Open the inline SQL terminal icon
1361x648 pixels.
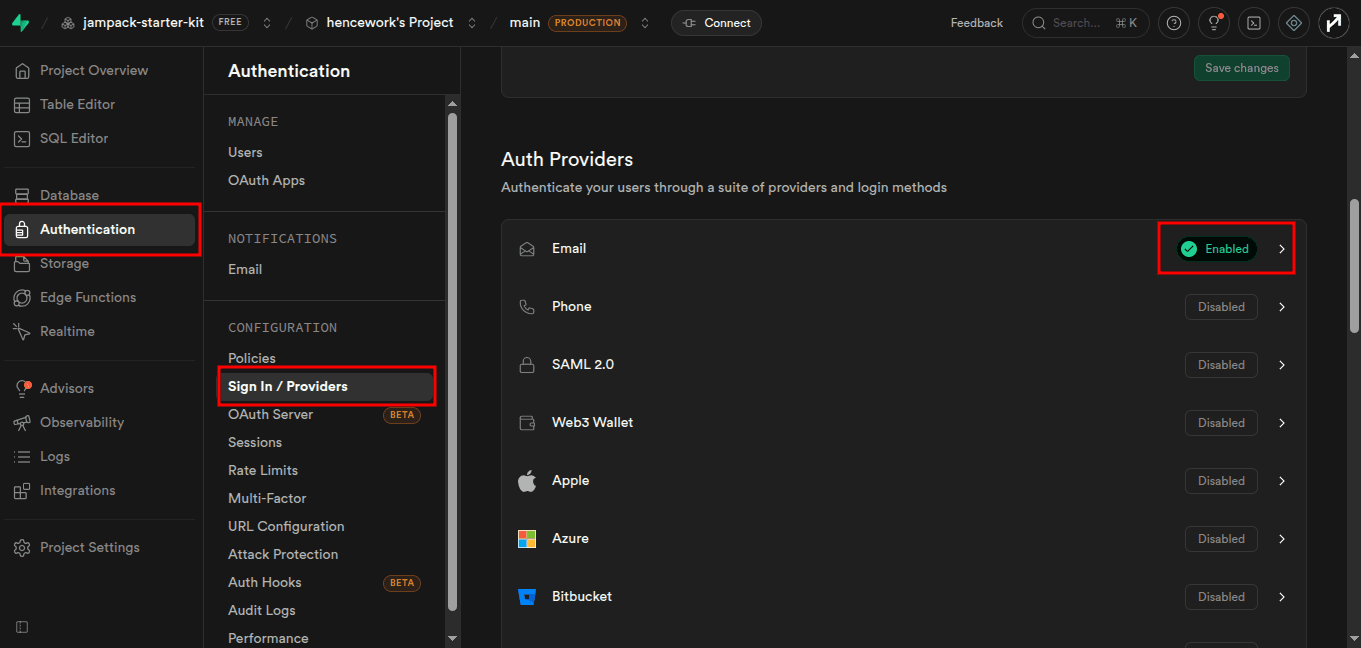coord(1254,23)
